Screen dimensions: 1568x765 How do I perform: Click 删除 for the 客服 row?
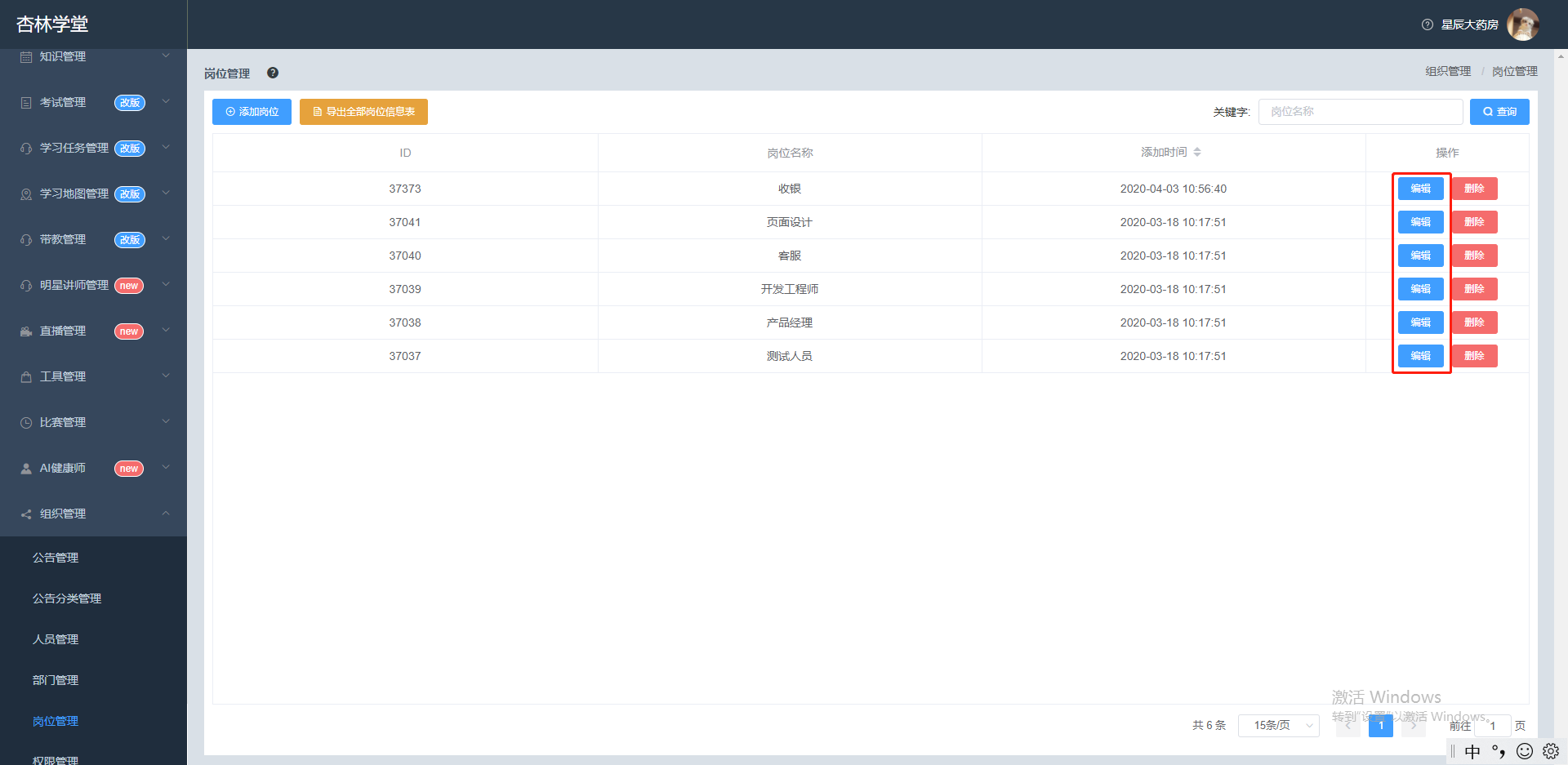[1474, 256]
